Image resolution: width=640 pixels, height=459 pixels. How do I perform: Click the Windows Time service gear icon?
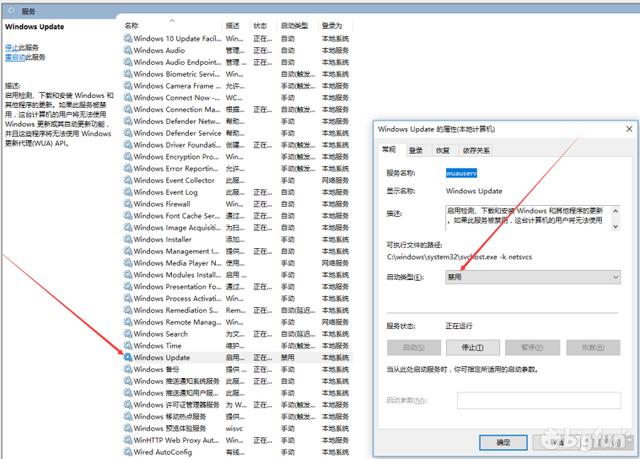point(128,346)
